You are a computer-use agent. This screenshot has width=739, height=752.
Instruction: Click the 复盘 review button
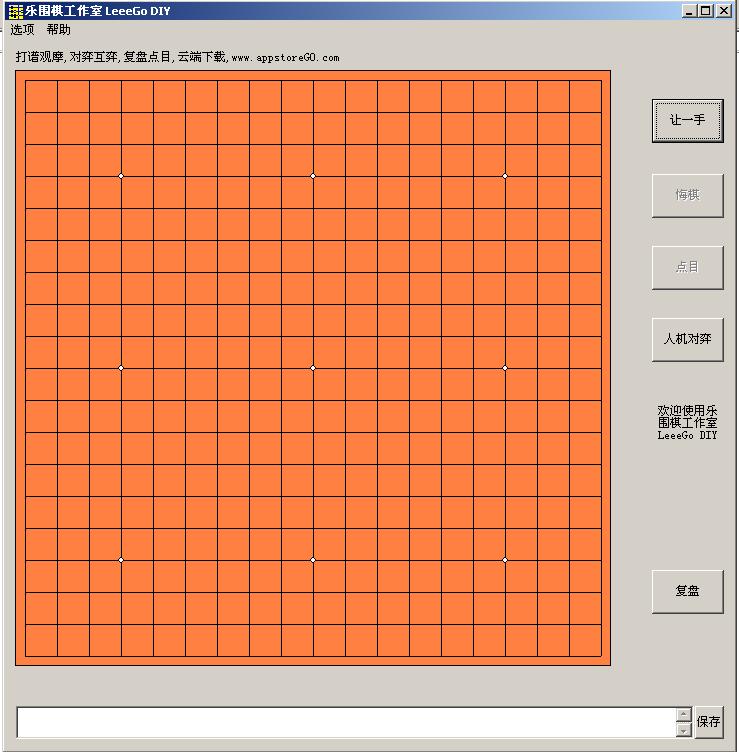point(687,591)
